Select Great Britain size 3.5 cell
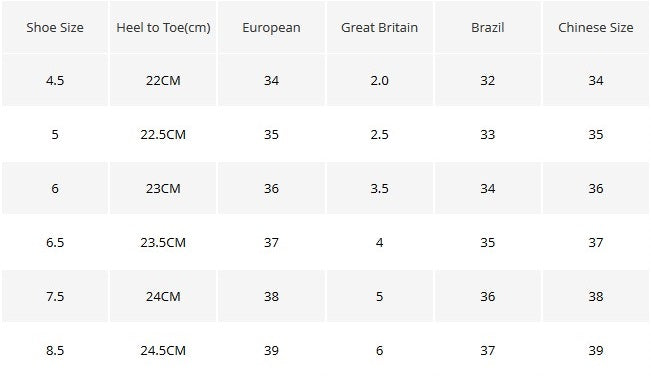The image size is (651, 376). point(379,188)
